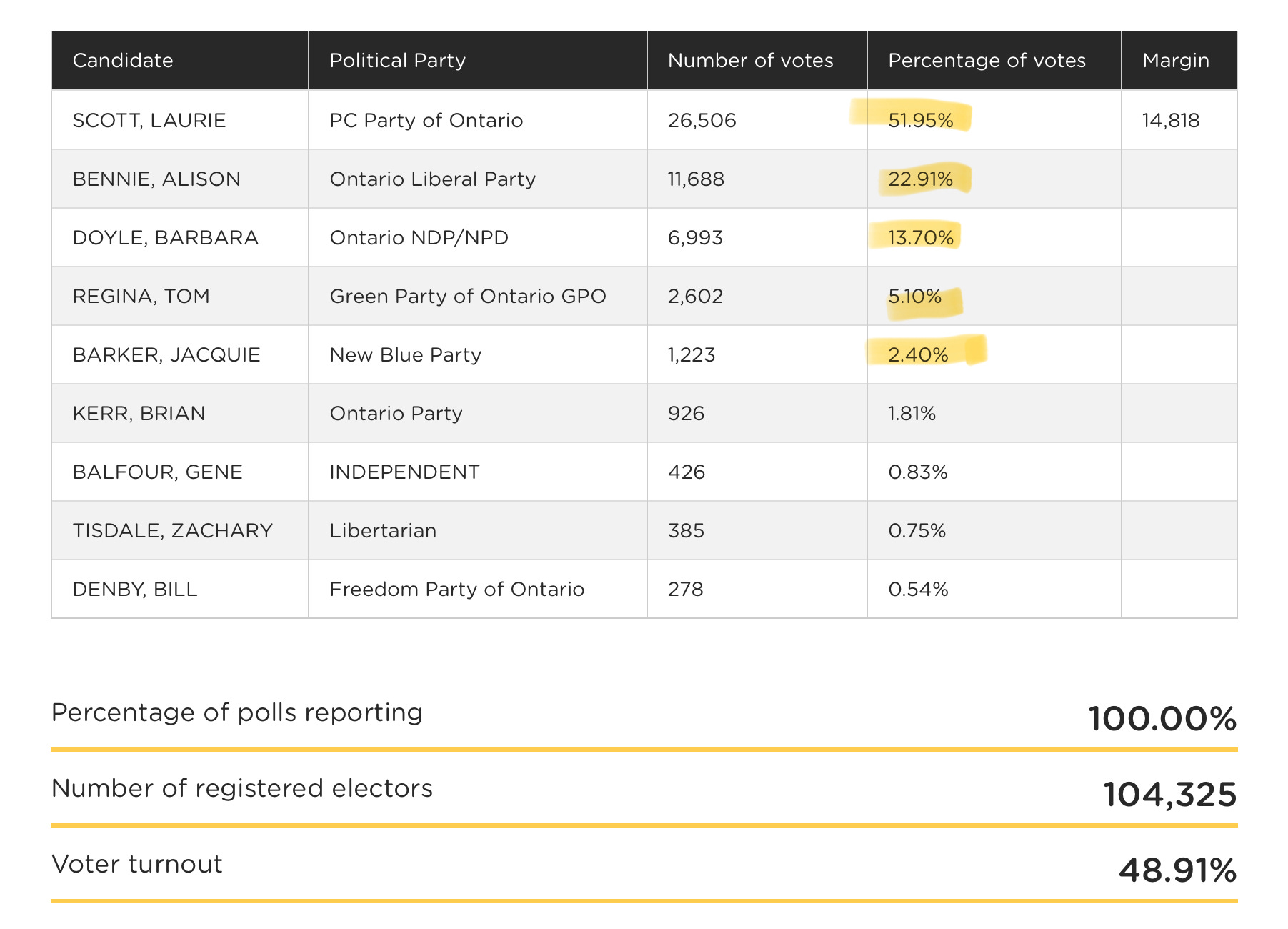Select the BENNIE, ALISON candidate cell
This screenshot has width=1288, height=929.
click(x=180, y=179)
